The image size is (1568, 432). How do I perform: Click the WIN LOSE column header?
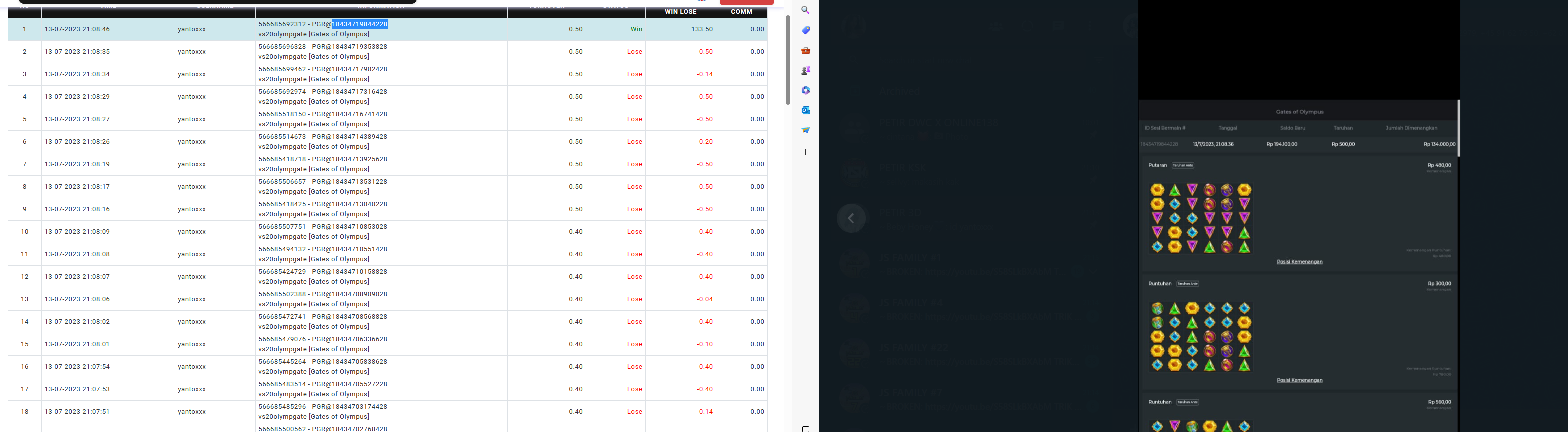[x=680, y=11]
